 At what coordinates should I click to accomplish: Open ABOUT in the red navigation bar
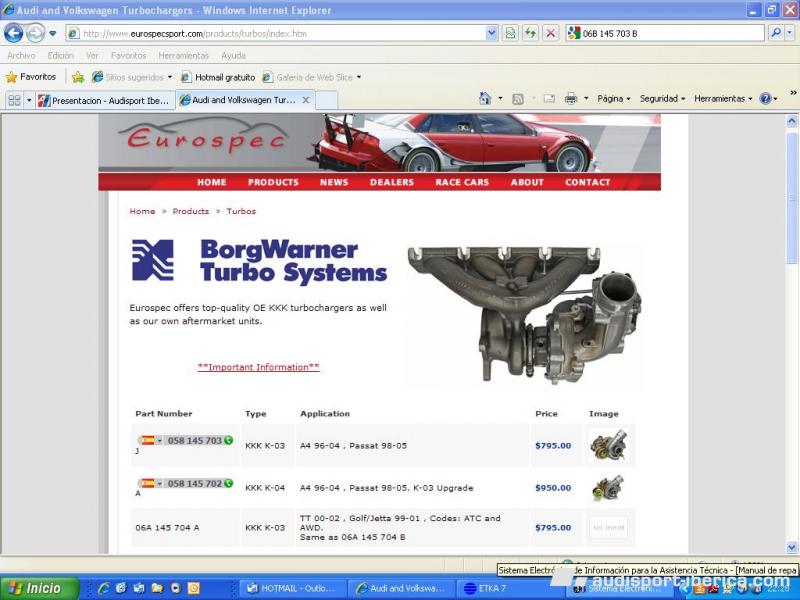pyautogui.click(x=527, y=182)
